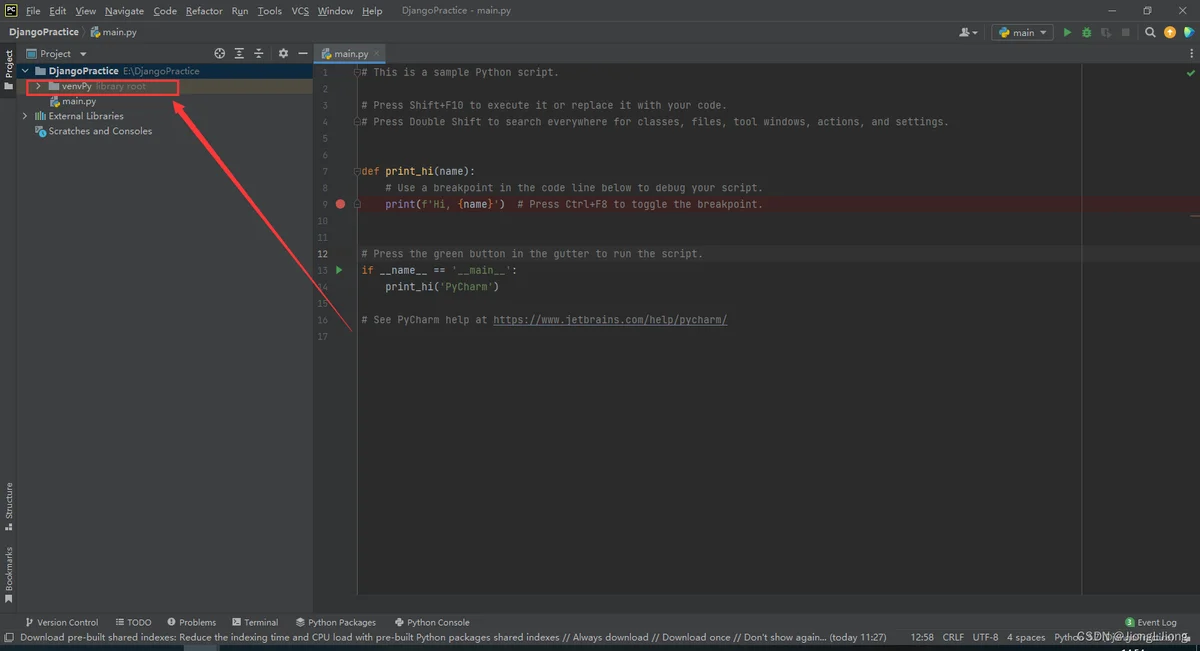Open the Window menu
This screenshot has height=651, width=1200.
pyautogui.click(x=335, y=11)
